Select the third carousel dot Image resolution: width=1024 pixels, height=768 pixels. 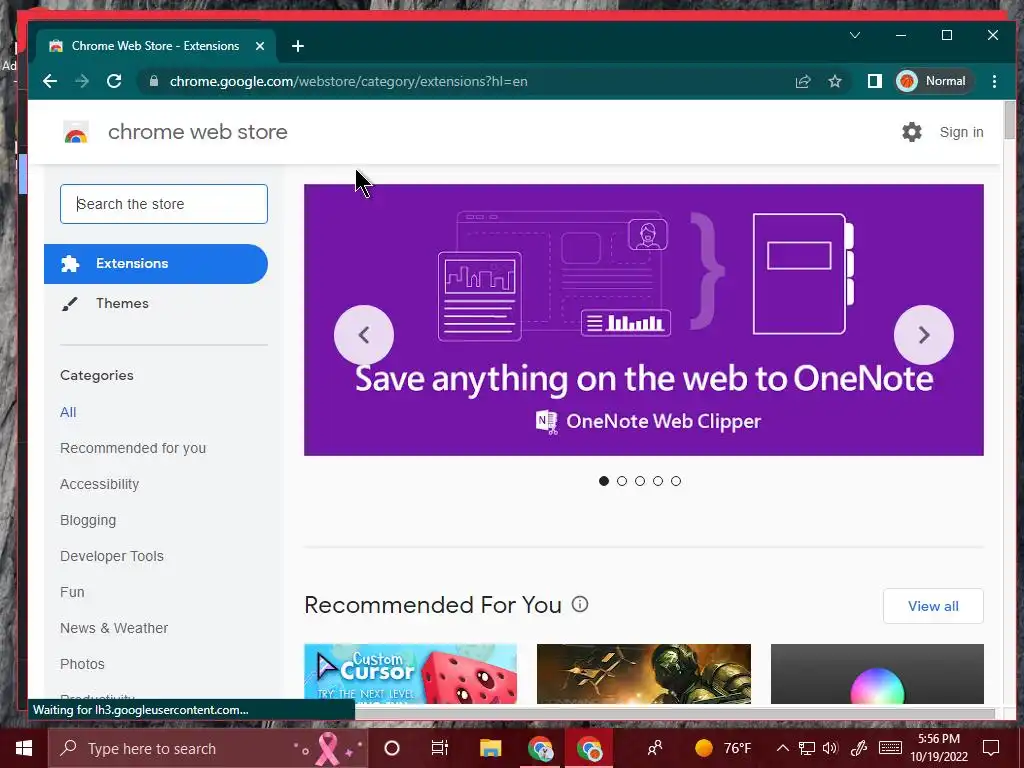coord(640,481)
